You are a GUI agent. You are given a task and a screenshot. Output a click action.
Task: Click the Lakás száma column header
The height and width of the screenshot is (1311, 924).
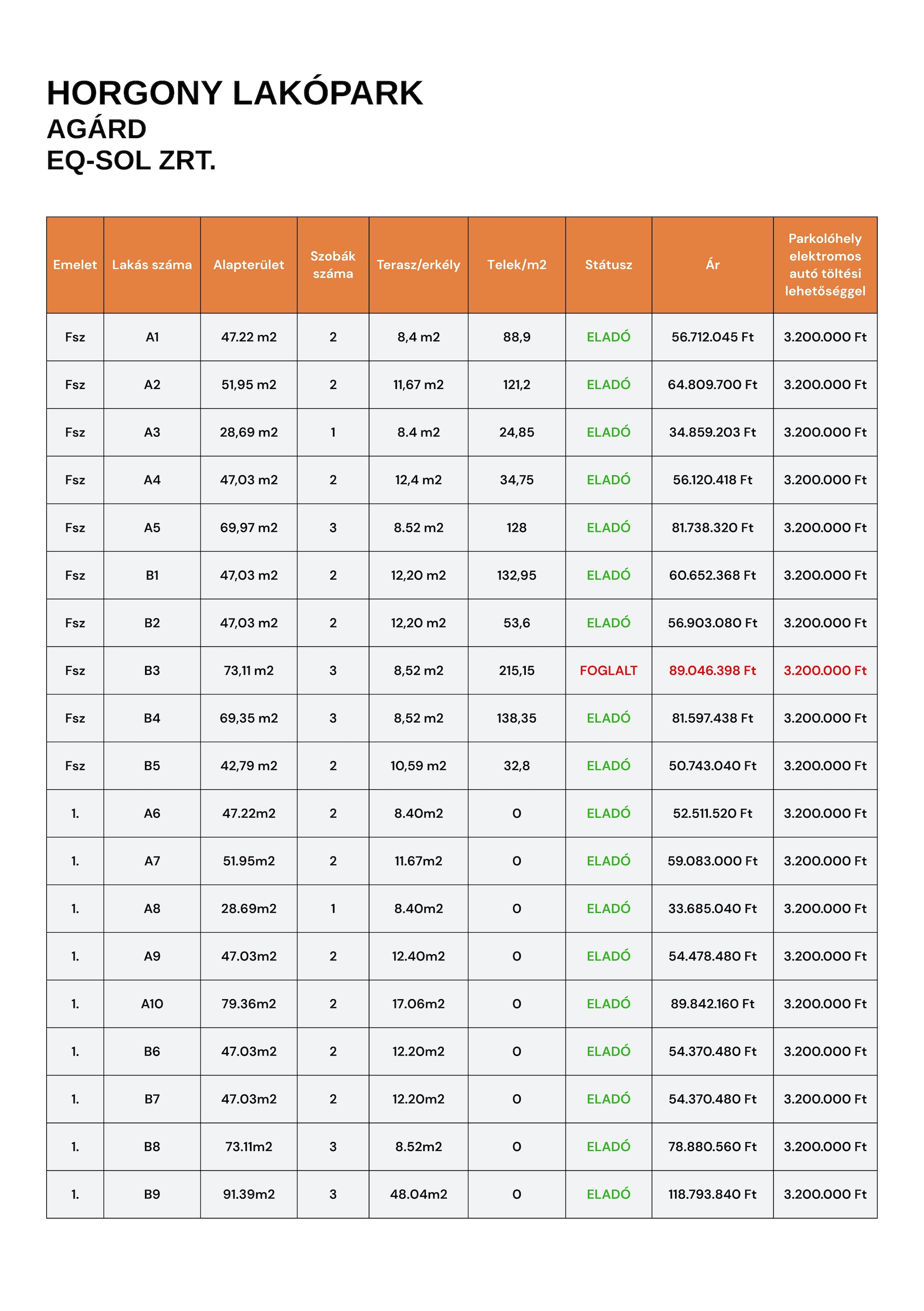pyautogui.click(x=152, y=265)
